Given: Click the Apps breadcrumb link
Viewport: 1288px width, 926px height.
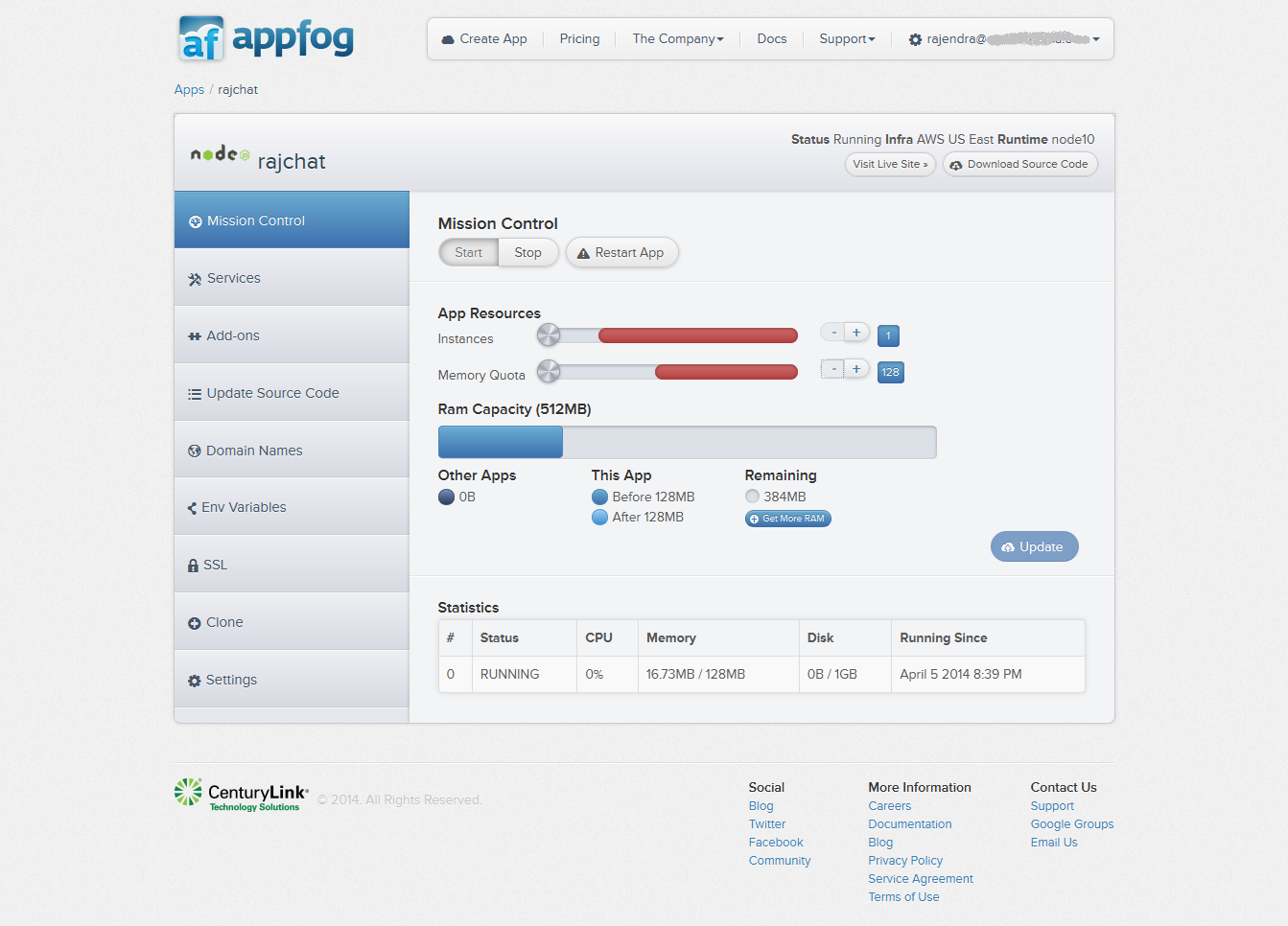Looking at the screenshot, I should click(x=189, y=90).
